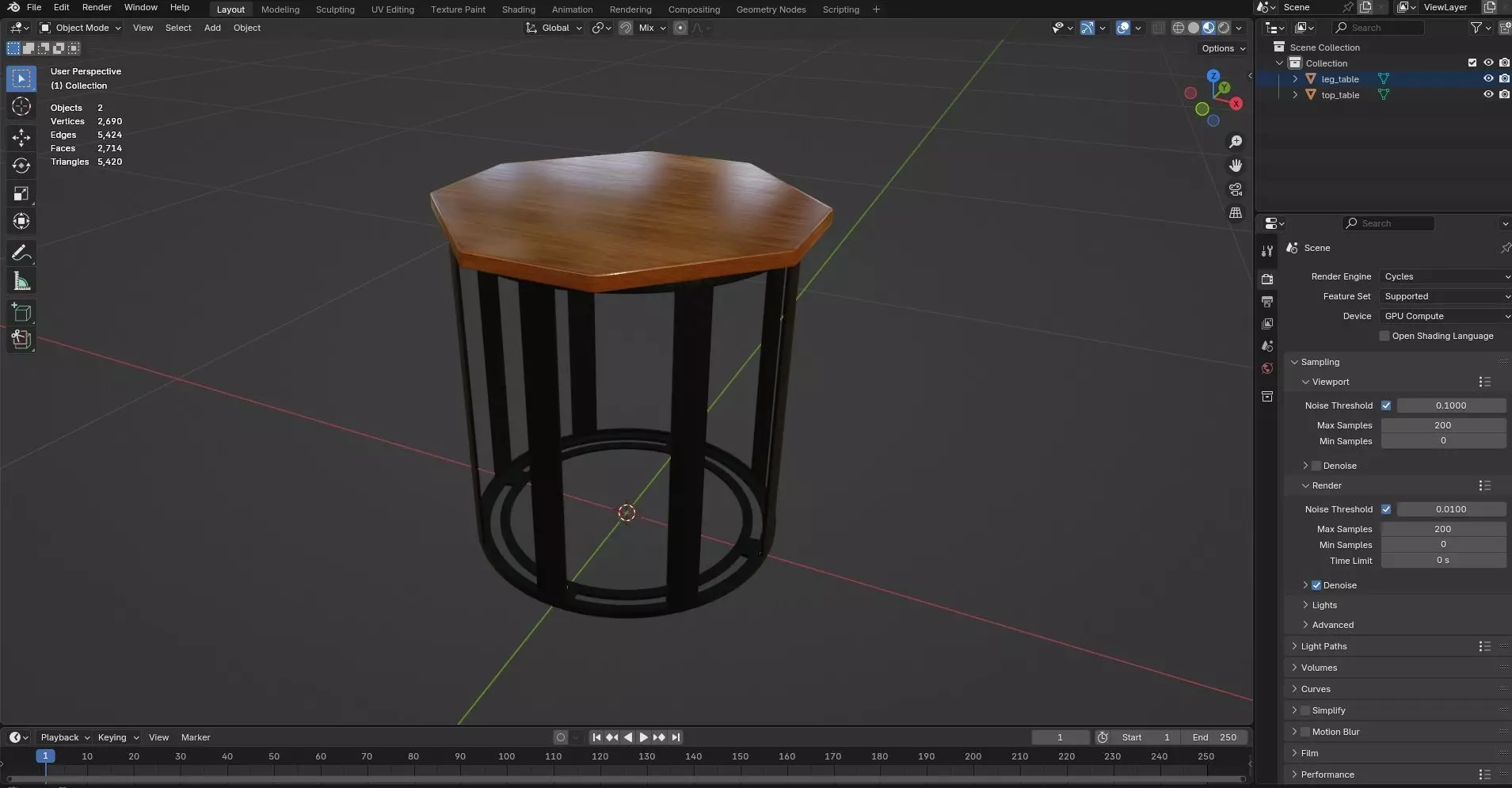Open the Scene properties tab icon
The height and width of the screenshot is (788, 1512).
click(1267, 346)
